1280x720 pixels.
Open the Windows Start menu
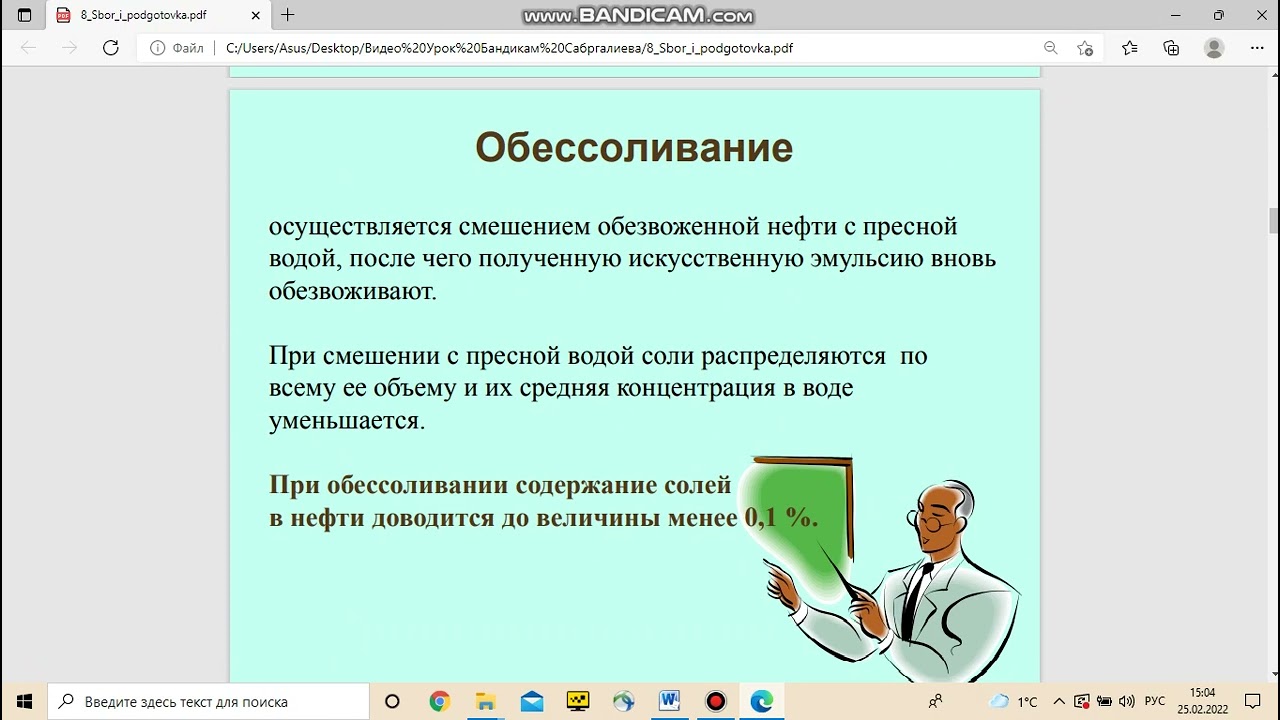pyautogui.click(x=24, y=702)
